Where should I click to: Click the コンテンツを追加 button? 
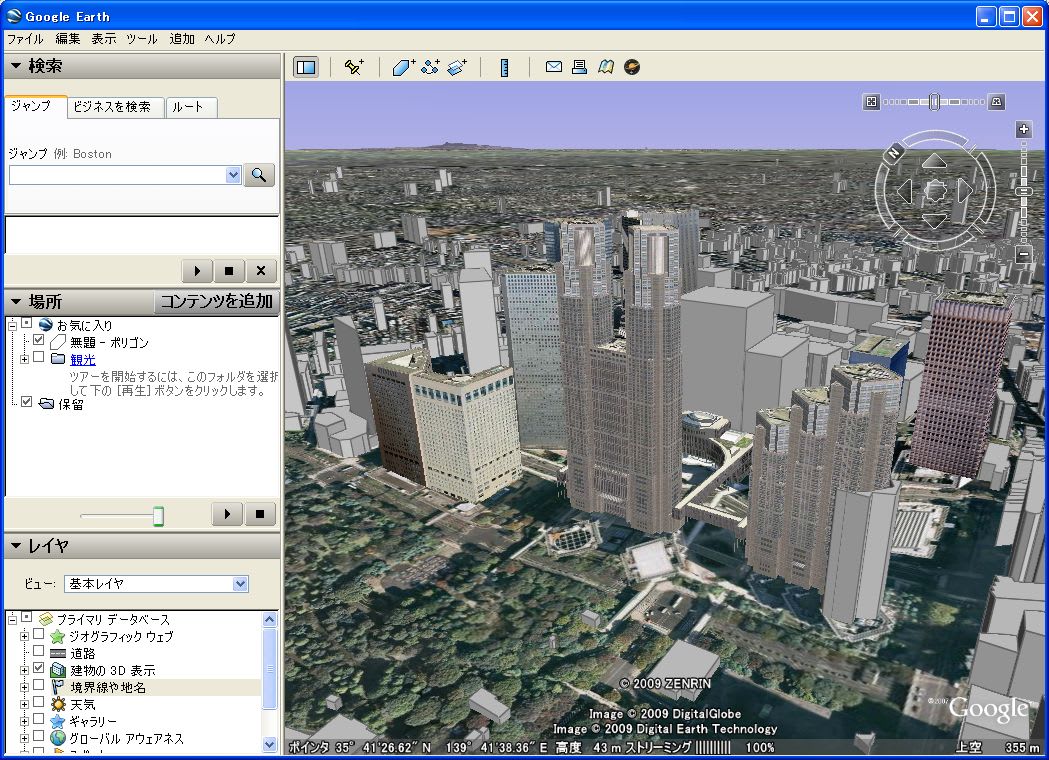point(217,302)
